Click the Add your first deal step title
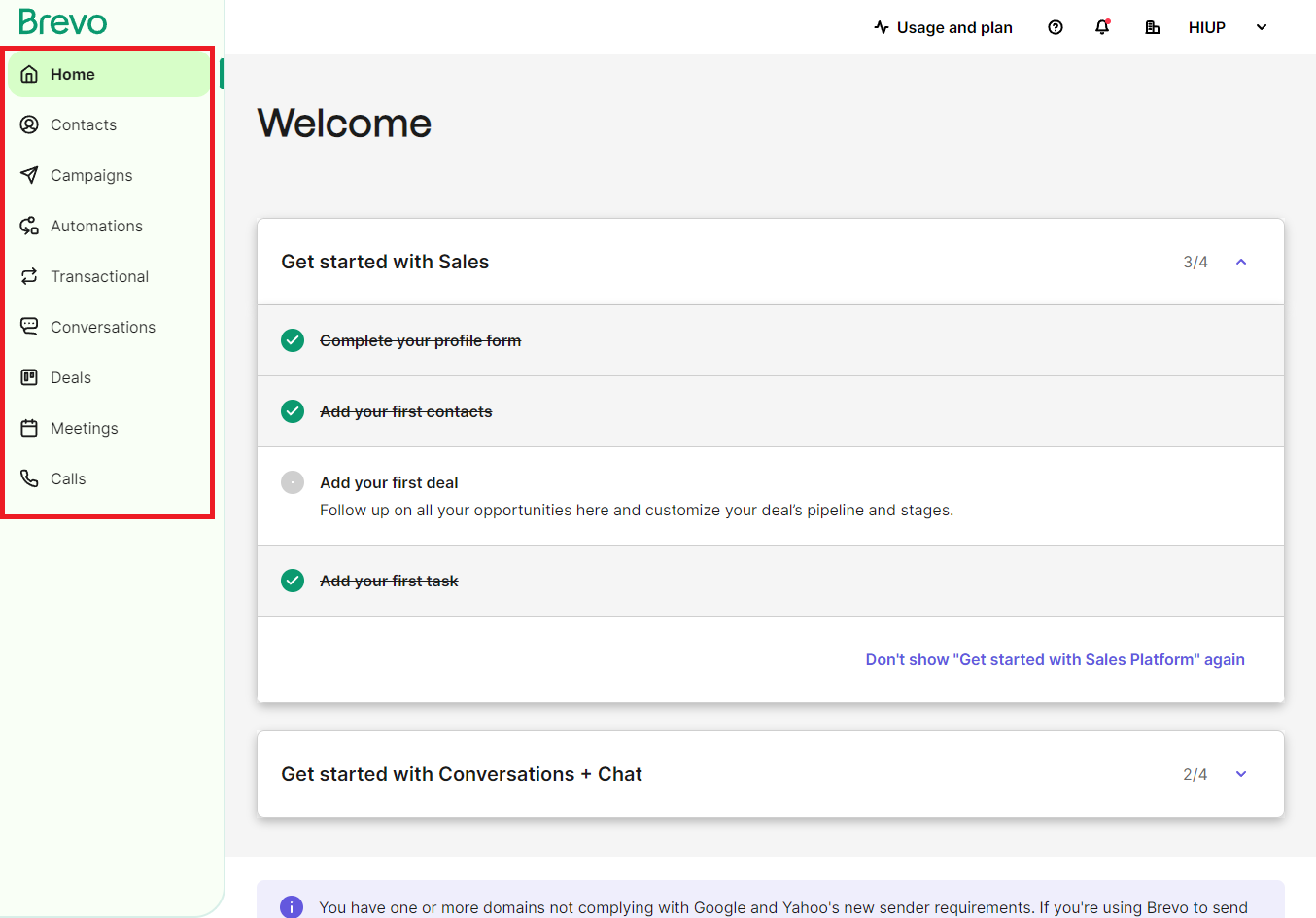The image size is (1316, 918). pos(389,482)
